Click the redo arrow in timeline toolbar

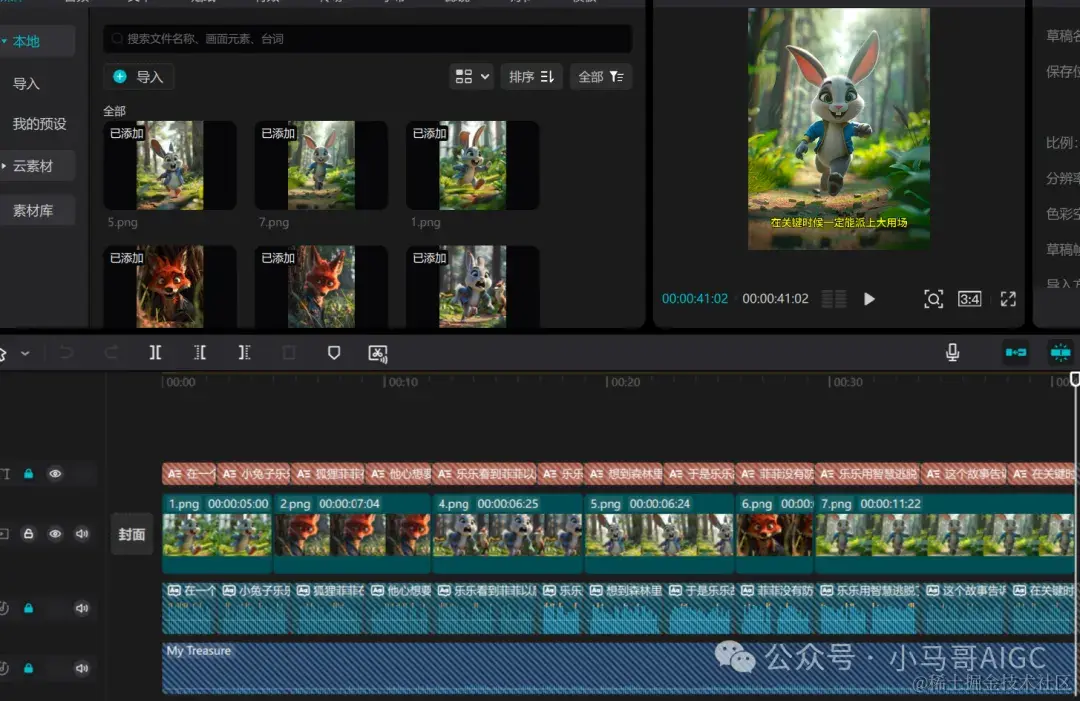111,353
